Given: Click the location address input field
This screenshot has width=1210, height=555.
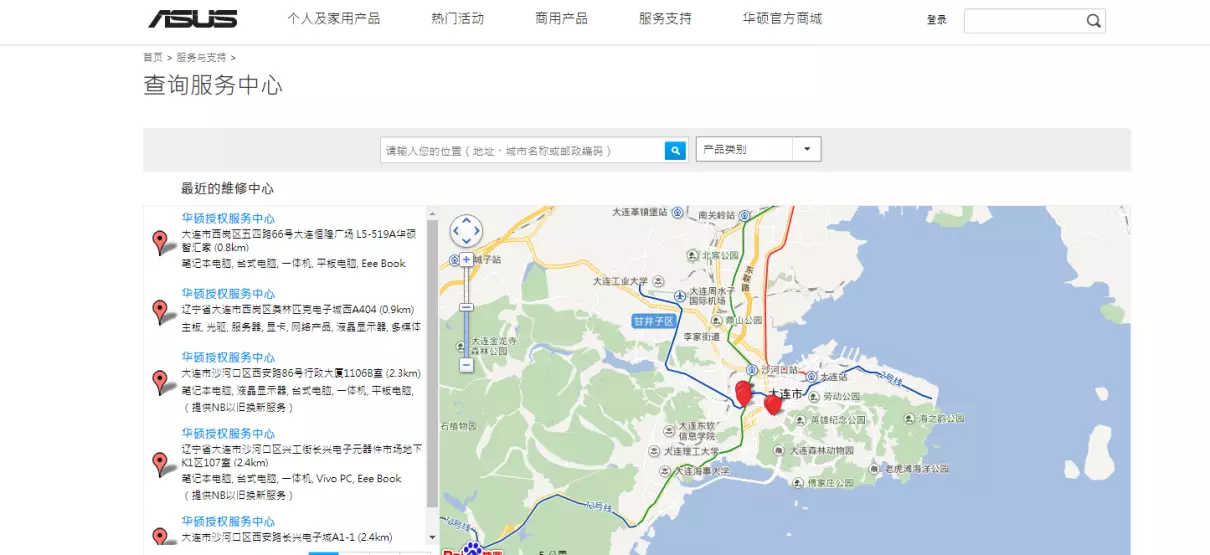Looking at the screenshot, I should [523, 150].
